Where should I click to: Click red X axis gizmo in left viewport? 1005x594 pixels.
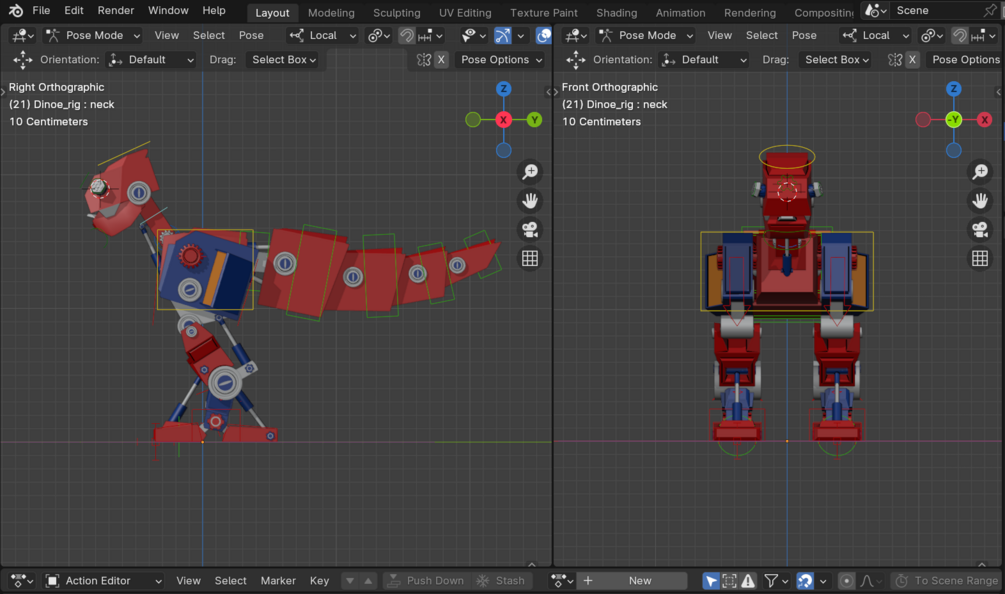coord(504,119)
